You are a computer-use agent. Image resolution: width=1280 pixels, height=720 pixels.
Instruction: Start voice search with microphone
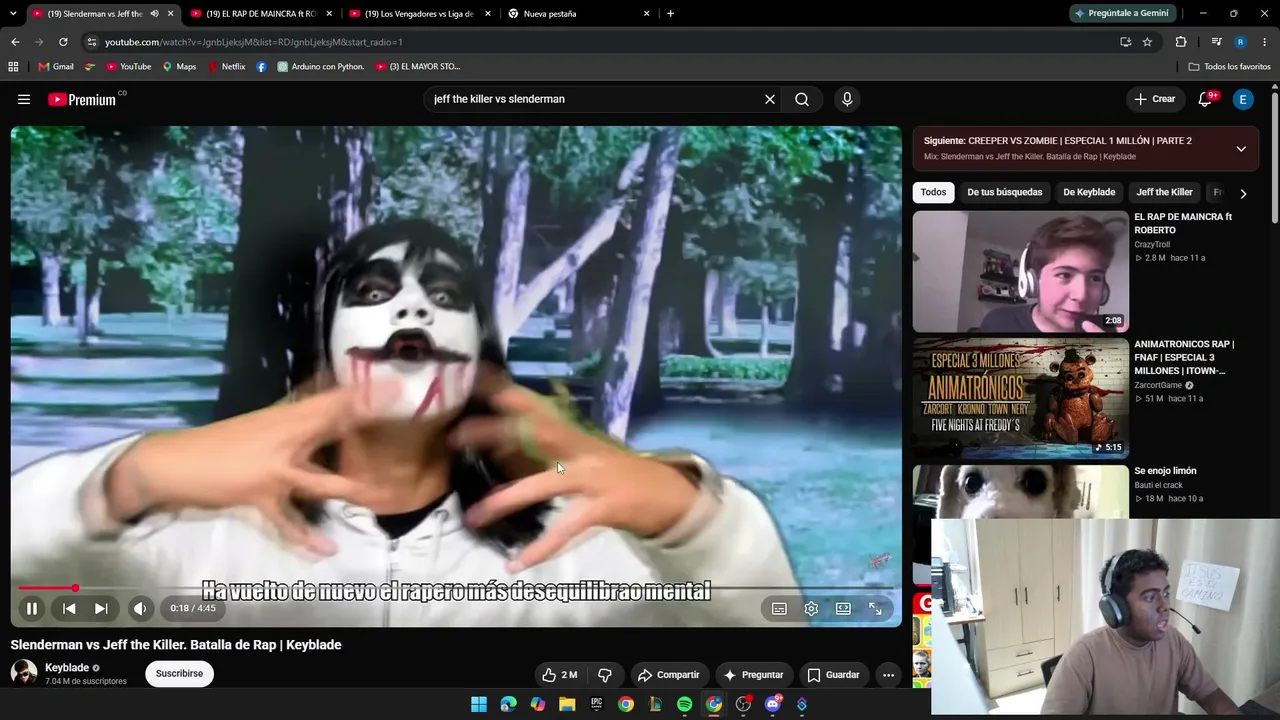click(847, 99)
